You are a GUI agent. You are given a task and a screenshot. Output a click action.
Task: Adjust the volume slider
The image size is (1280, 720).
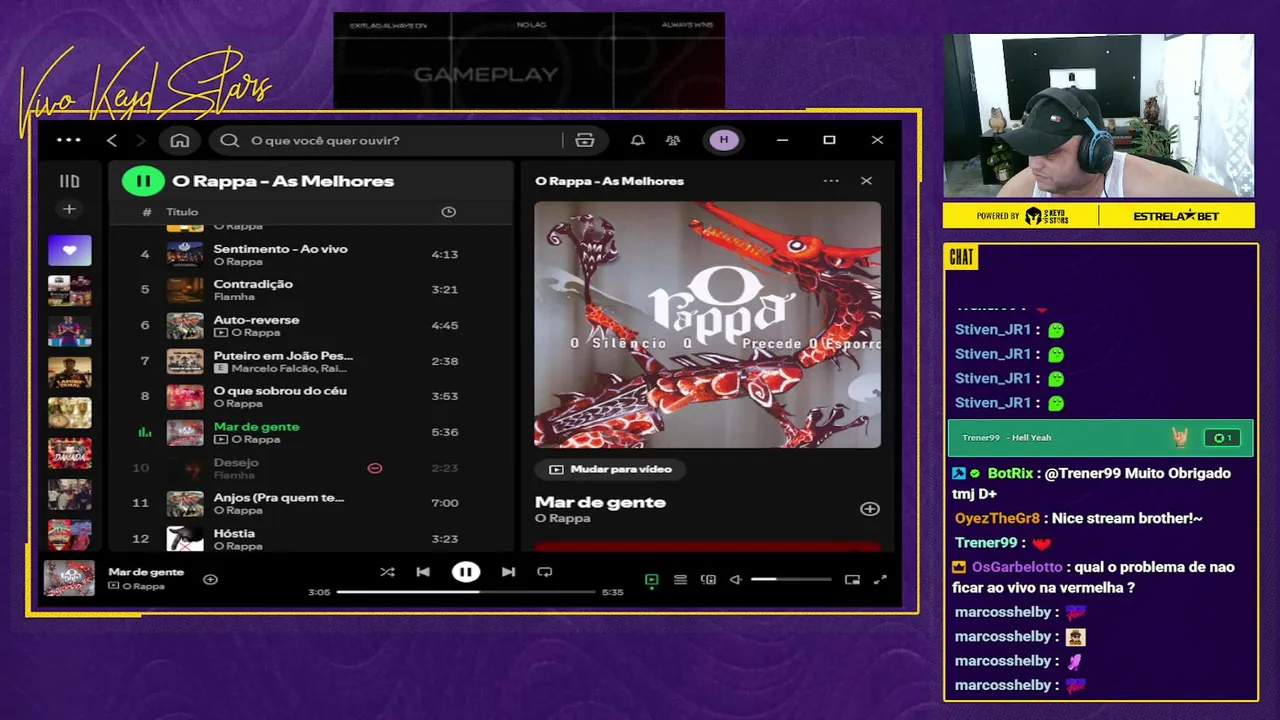point(790,579)
